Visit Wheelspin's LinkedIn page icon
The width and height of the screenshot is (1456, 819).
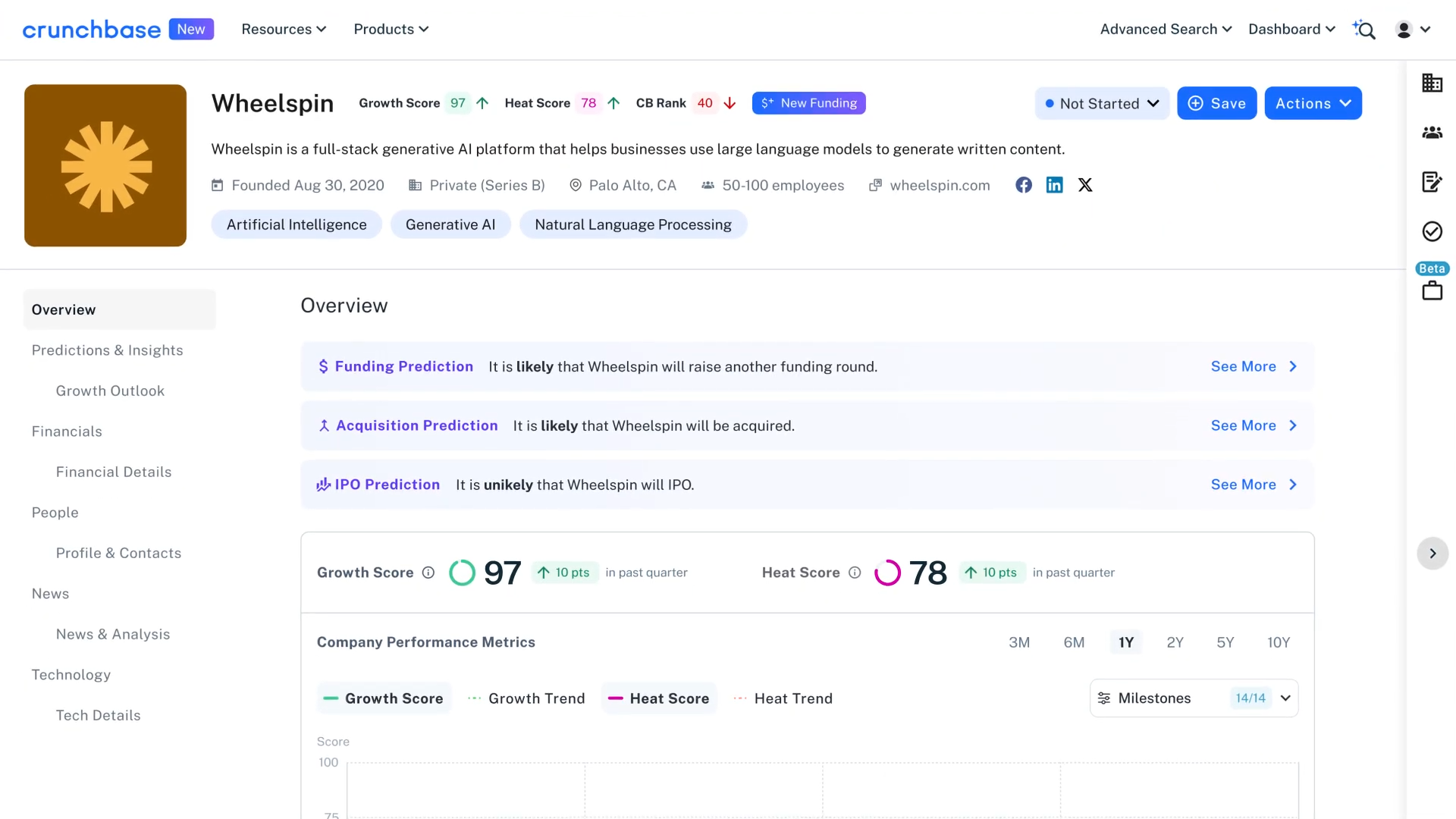click(x=1054, y=185)
